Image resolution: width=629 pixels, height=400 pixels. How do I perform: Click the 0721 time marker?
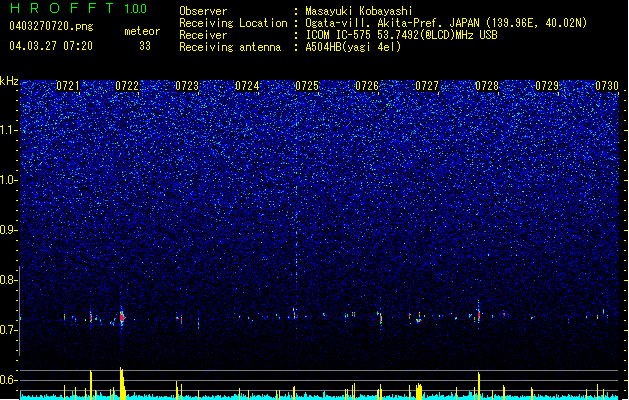(68, 86)
